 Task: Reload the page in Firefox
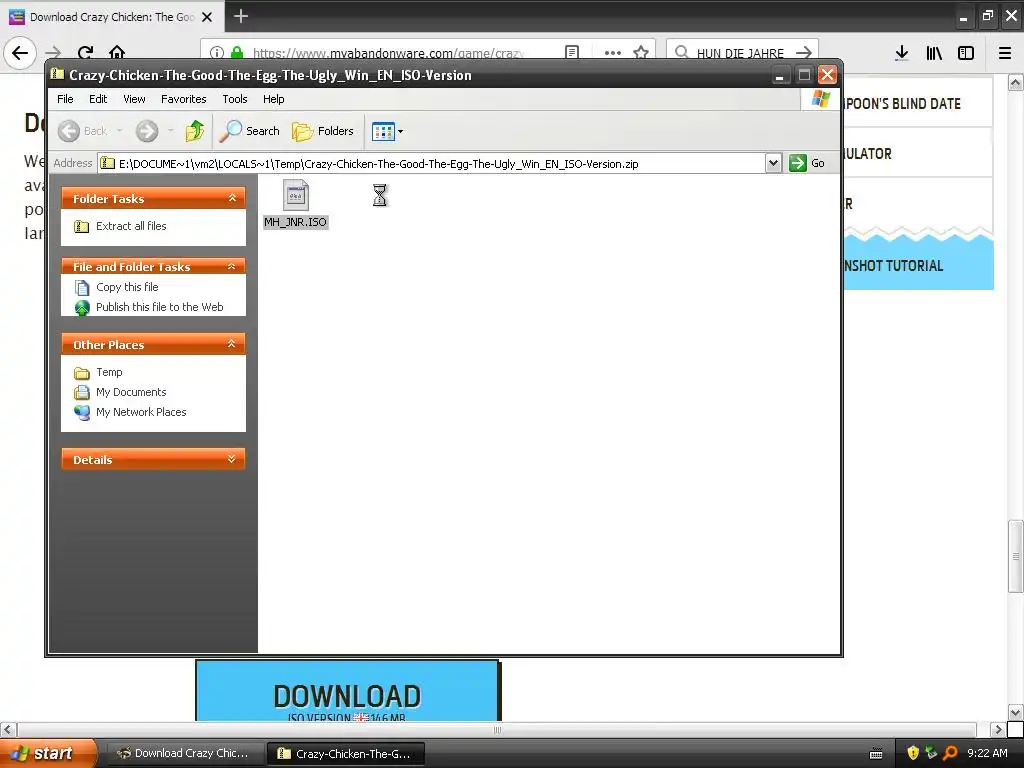[85, 52]
